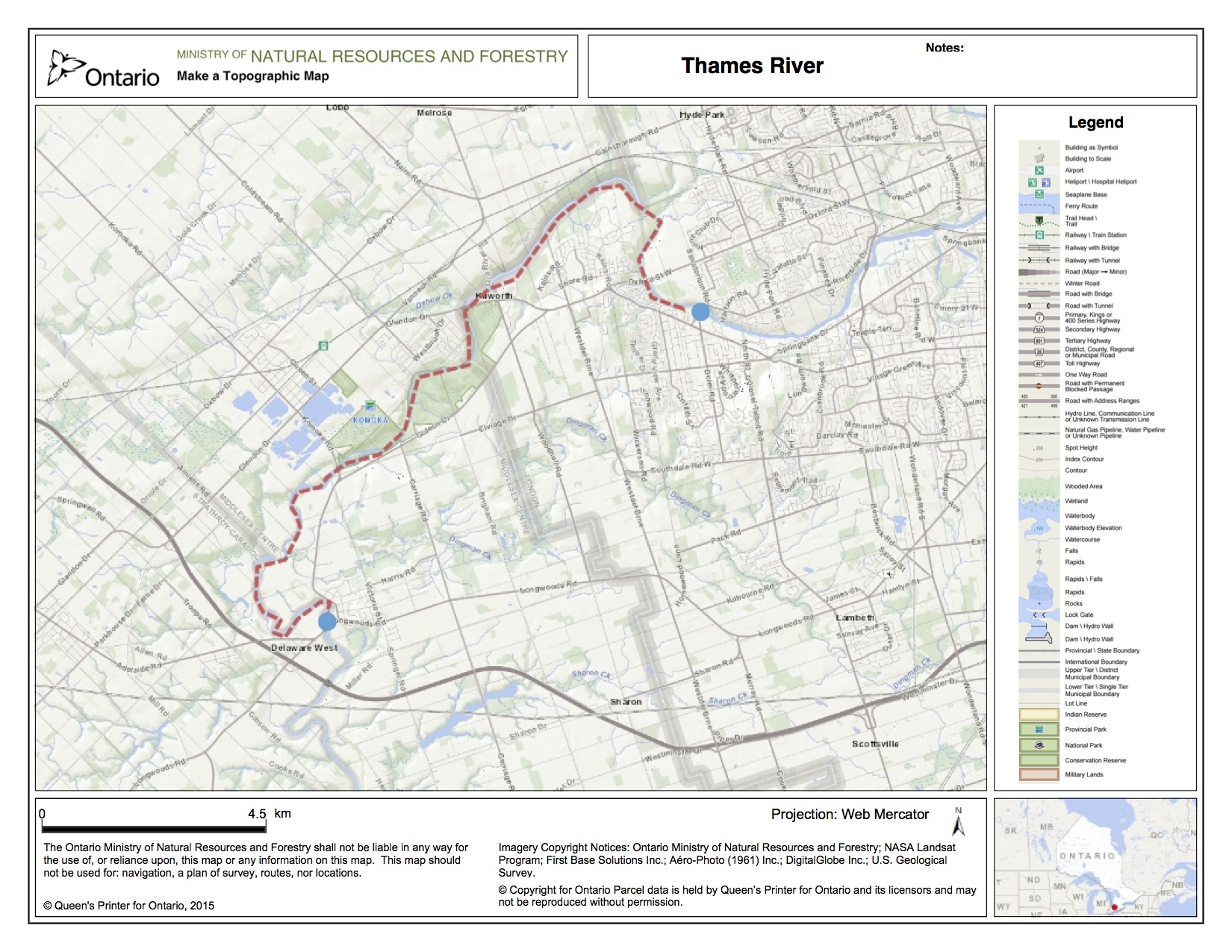Click the Komoka place label on the map

[x=370, y=420]
